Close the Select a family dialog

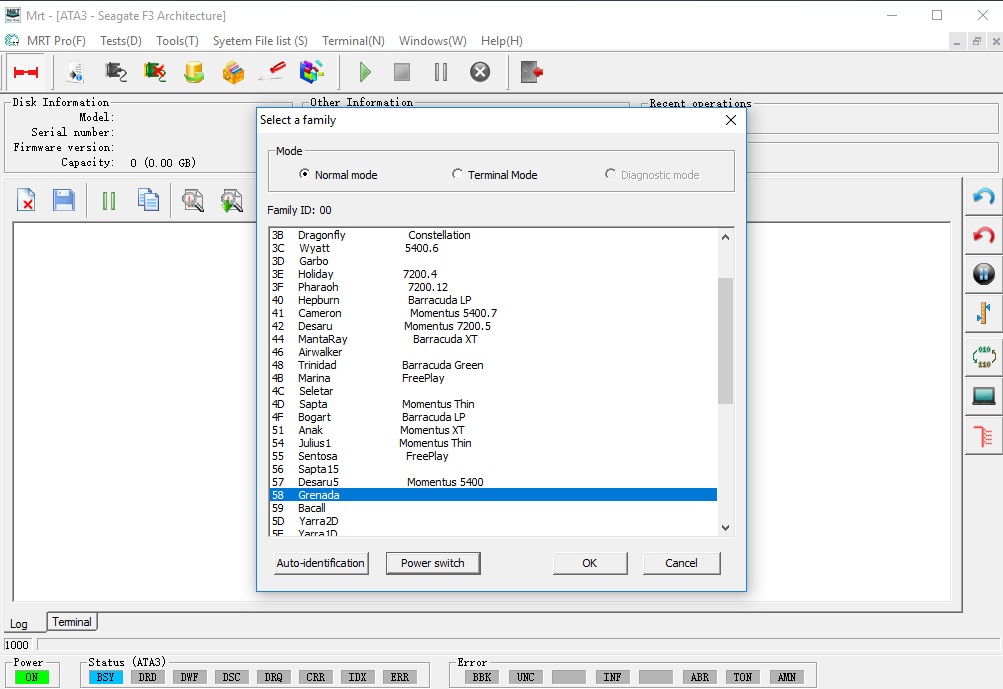[x=731, y=120]
